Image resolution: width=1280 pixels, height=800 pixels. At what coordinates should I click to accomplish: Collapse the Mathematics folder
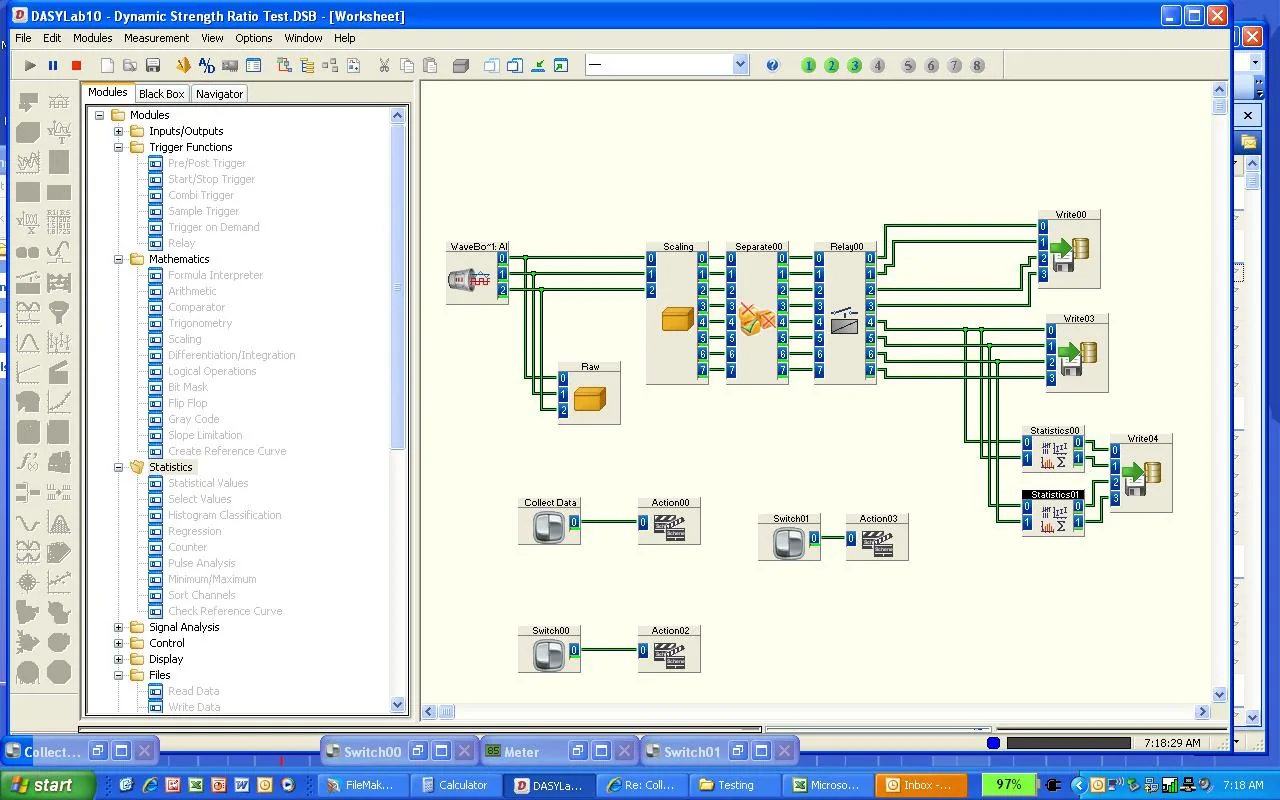[x=119, y=259]
